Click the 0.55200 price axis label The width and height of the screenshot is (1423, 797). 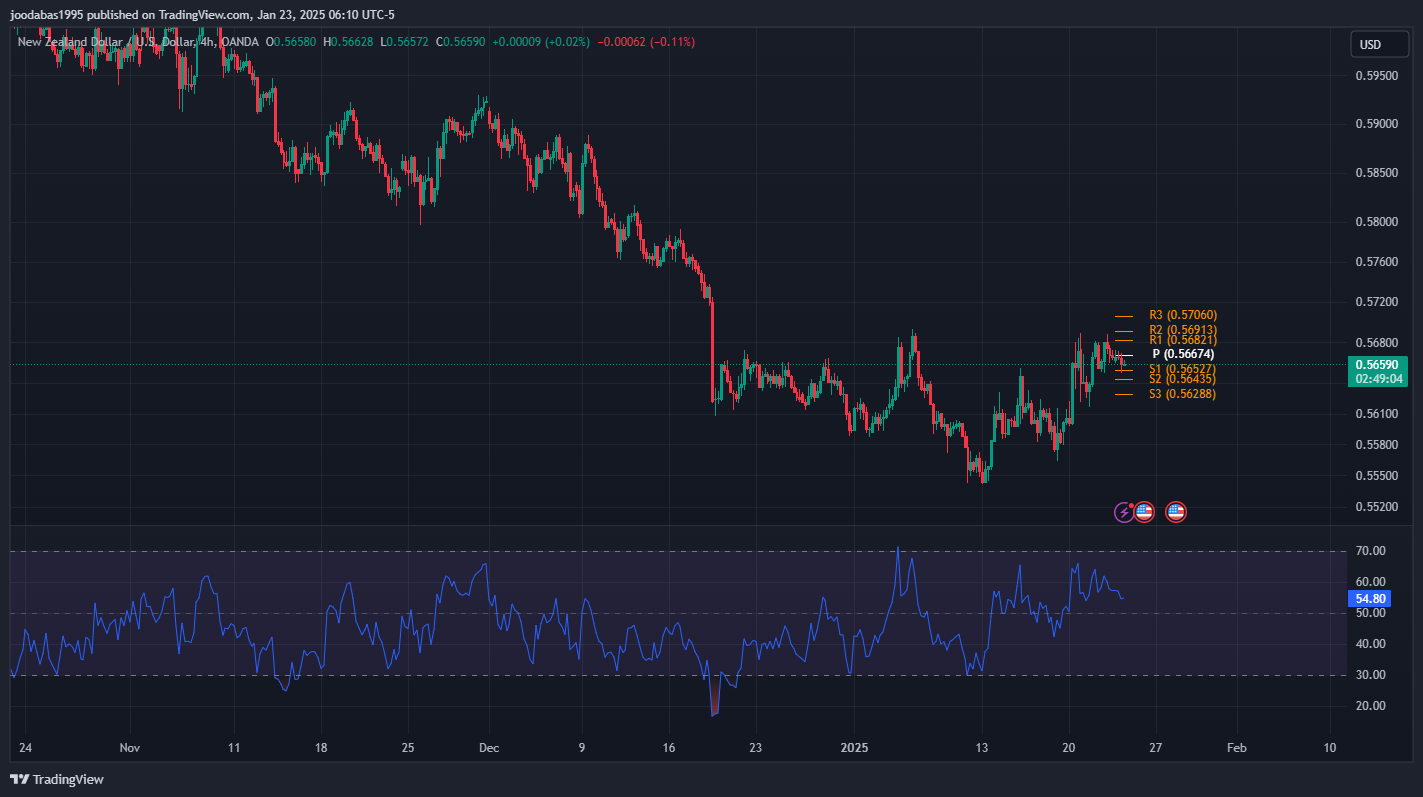[1376, 507]
